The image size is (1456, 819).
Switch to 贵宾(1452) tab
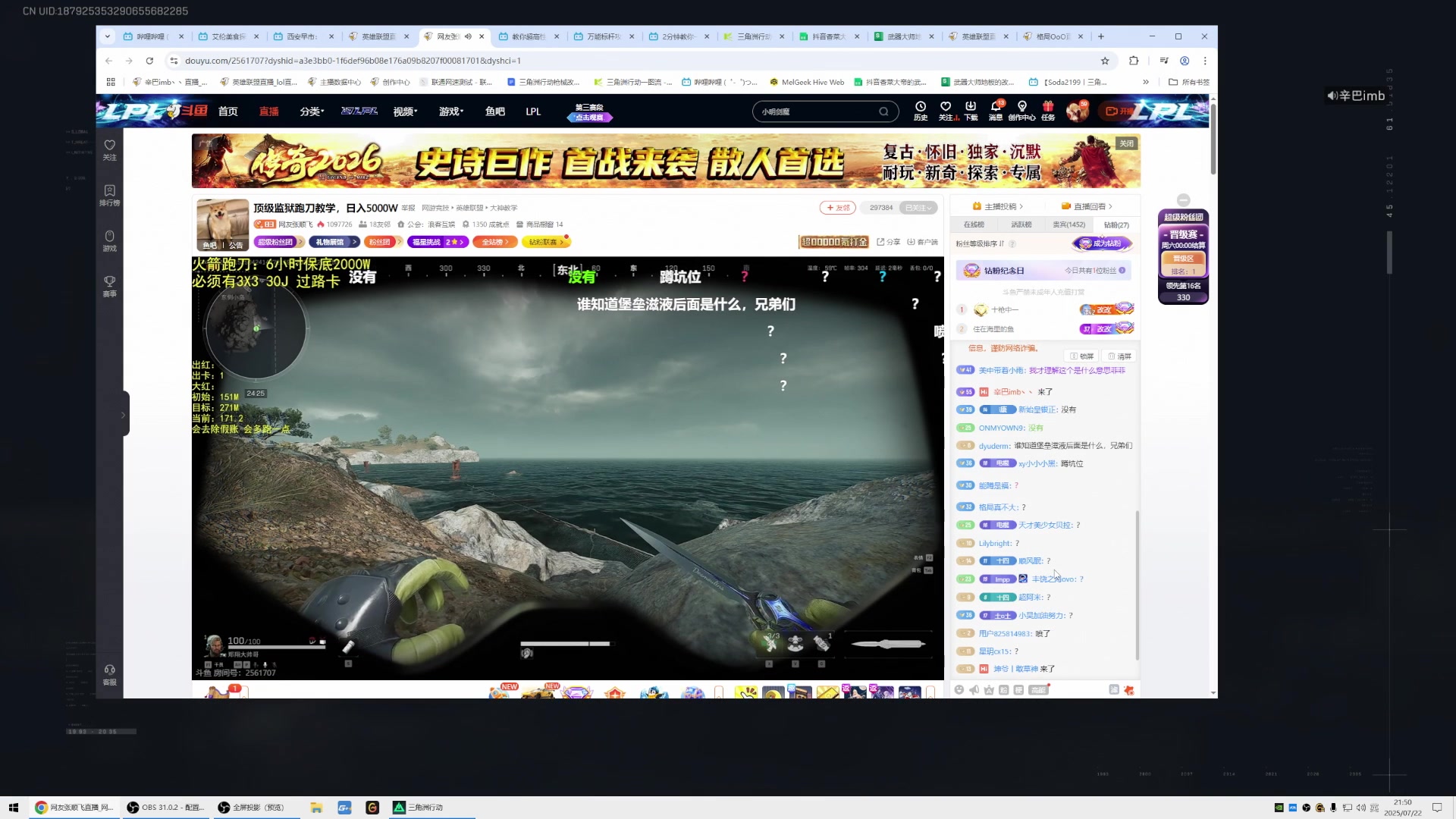coord(1068,224)
